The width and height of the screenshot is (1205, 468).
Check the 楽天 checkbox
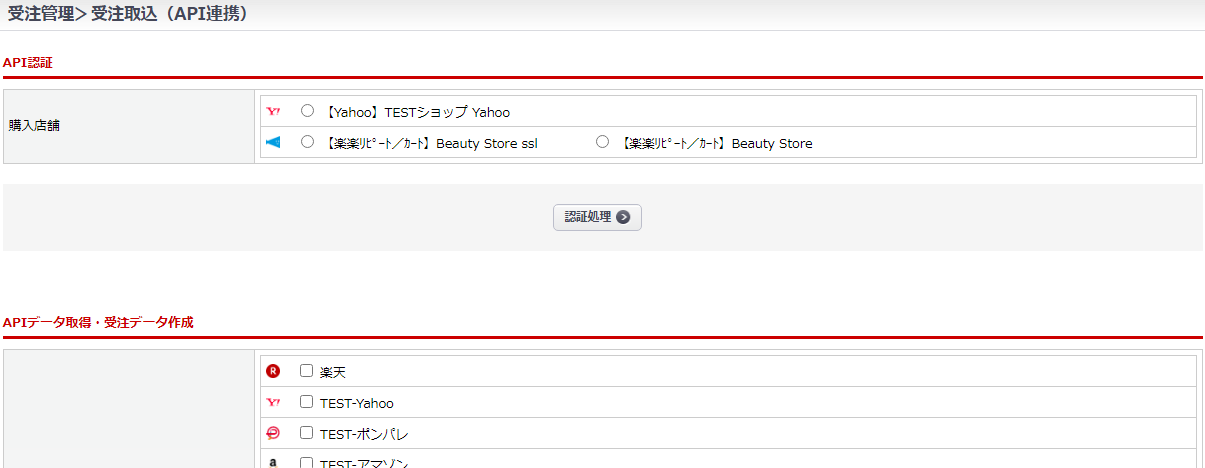(307, 370)
